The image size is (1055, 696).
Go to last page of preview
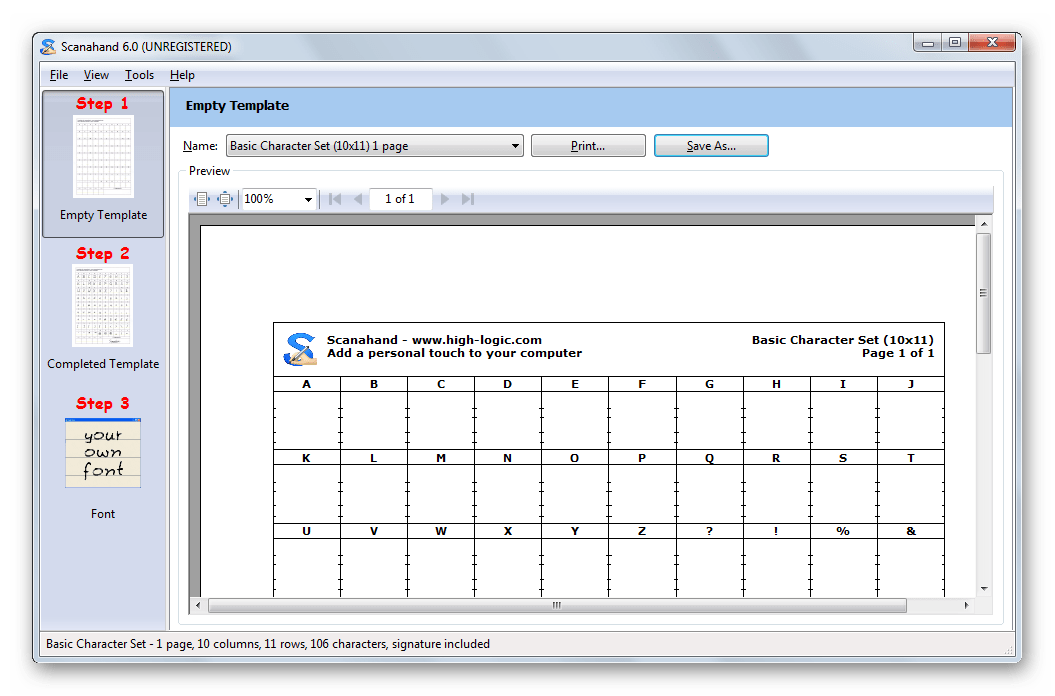[x=468, y=199]
